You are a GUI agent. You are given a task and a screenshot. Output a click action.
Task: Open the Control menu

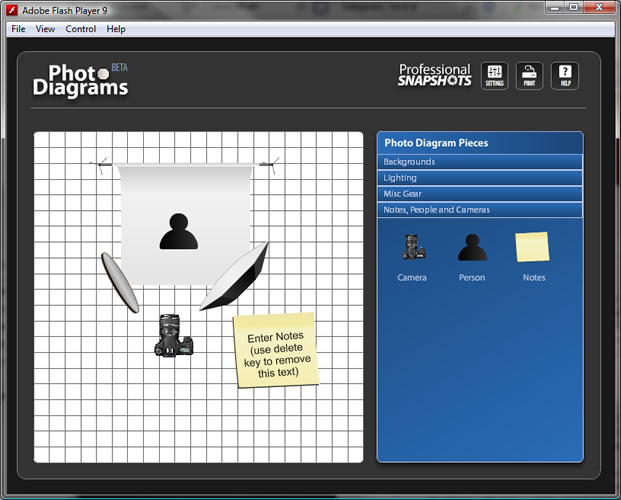click(x=81, y=29)
